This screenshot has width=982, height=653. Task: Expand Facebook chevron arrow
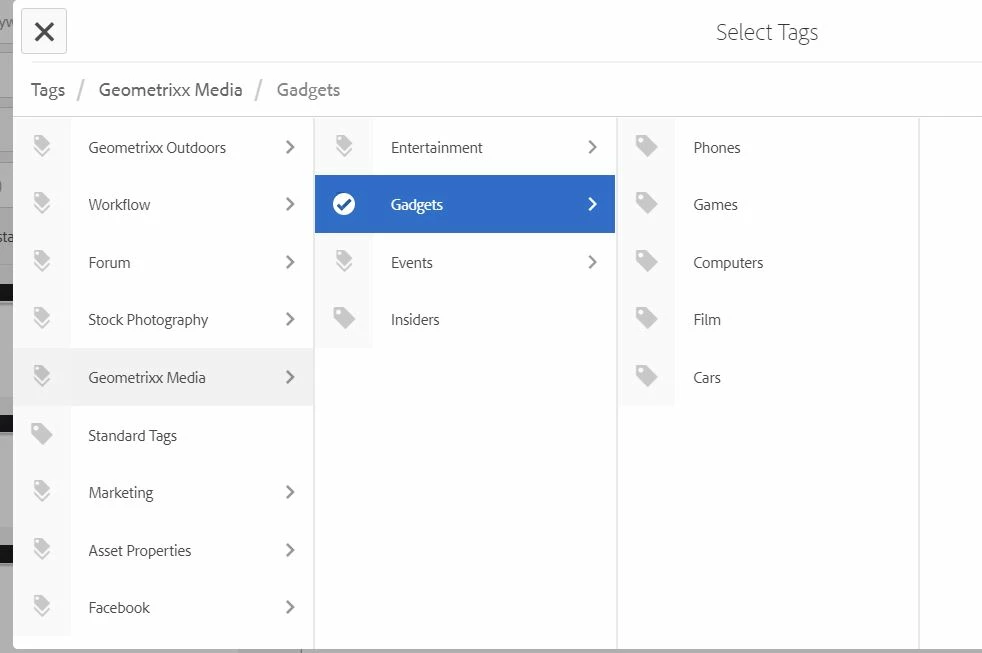pyautogui.click(x=290, y=607)
